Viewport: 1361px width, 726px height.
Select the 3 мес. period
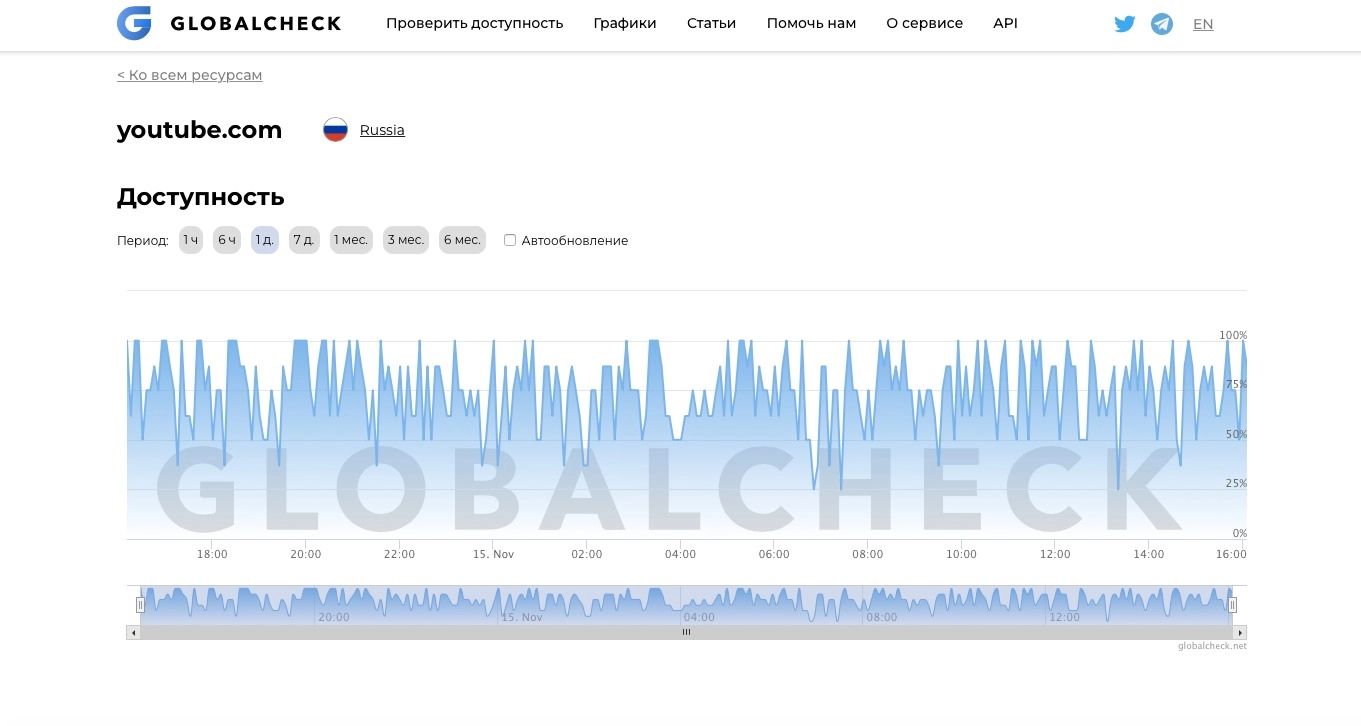[406, 240]
